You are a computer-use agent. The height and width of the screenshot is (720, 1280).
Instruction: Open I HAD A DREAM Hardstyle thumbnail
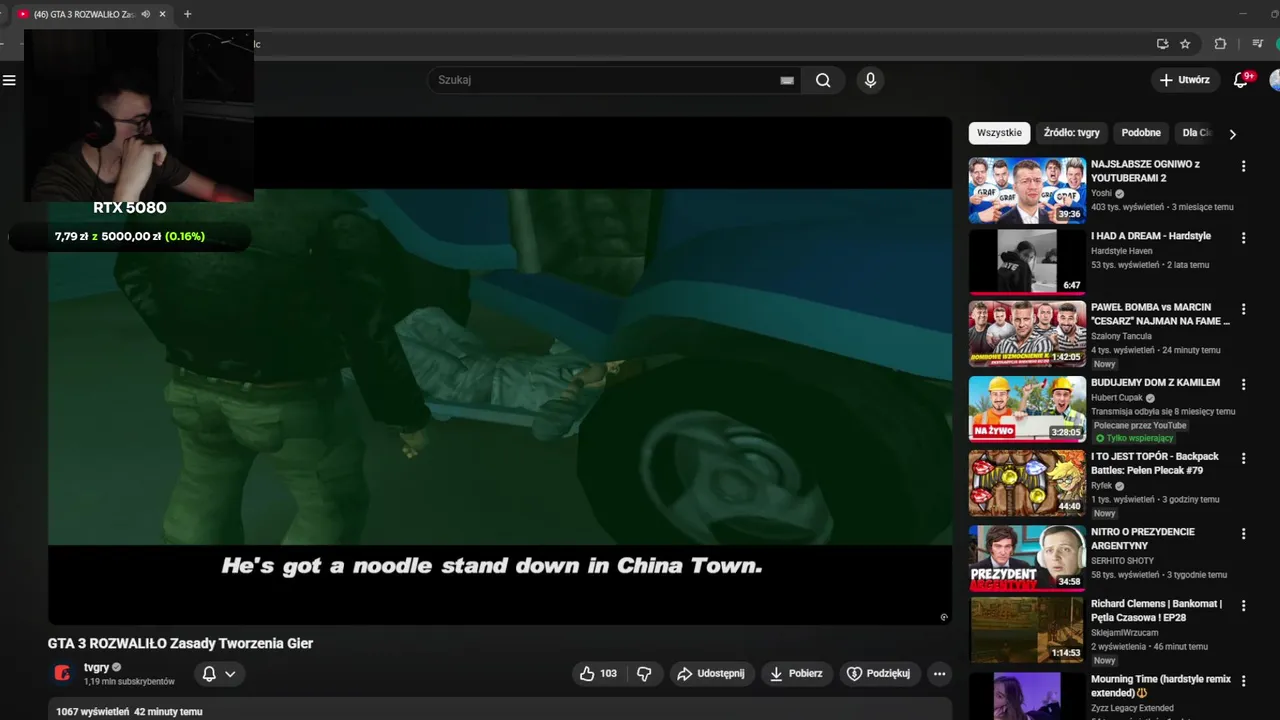click(1027, 262)
